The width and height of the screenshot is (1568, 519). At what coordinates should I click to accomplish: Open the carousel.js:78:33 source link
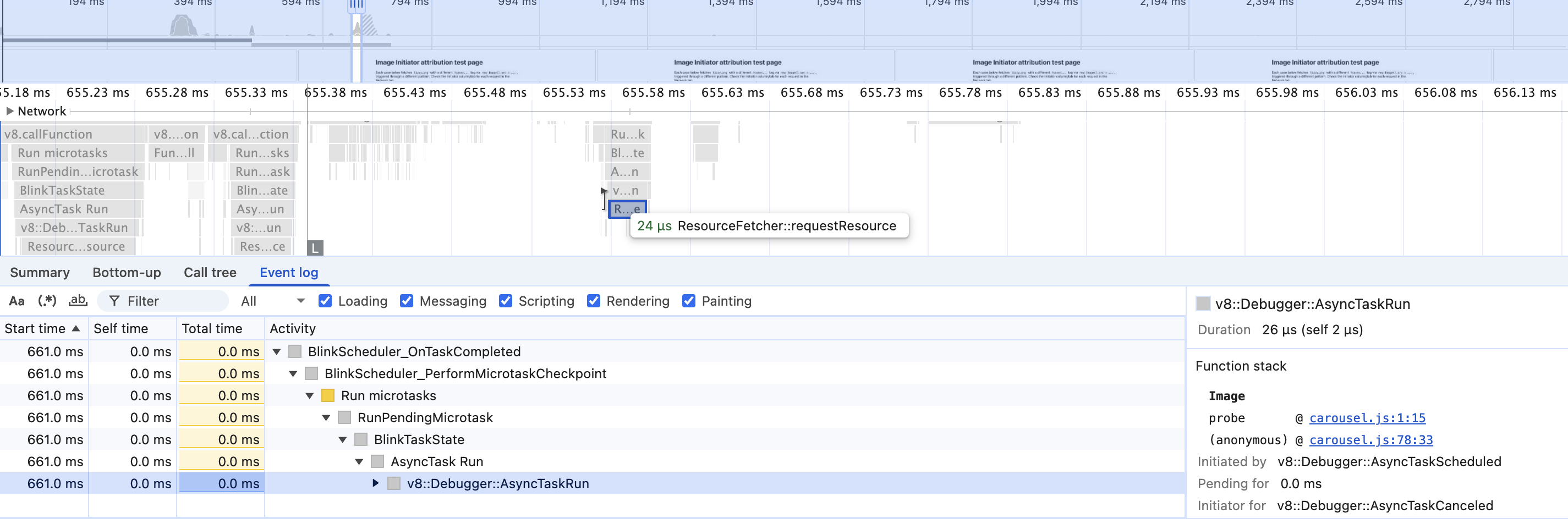point(1371,440)
